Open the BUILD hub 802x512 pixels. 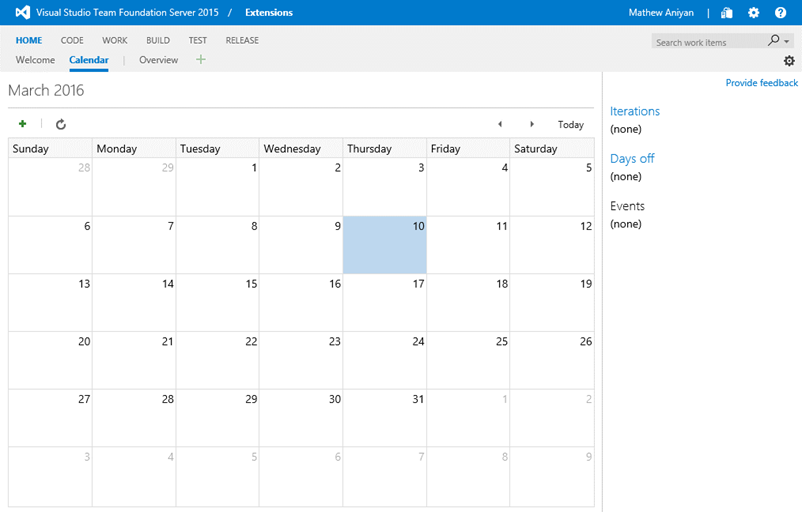[158, 40]
